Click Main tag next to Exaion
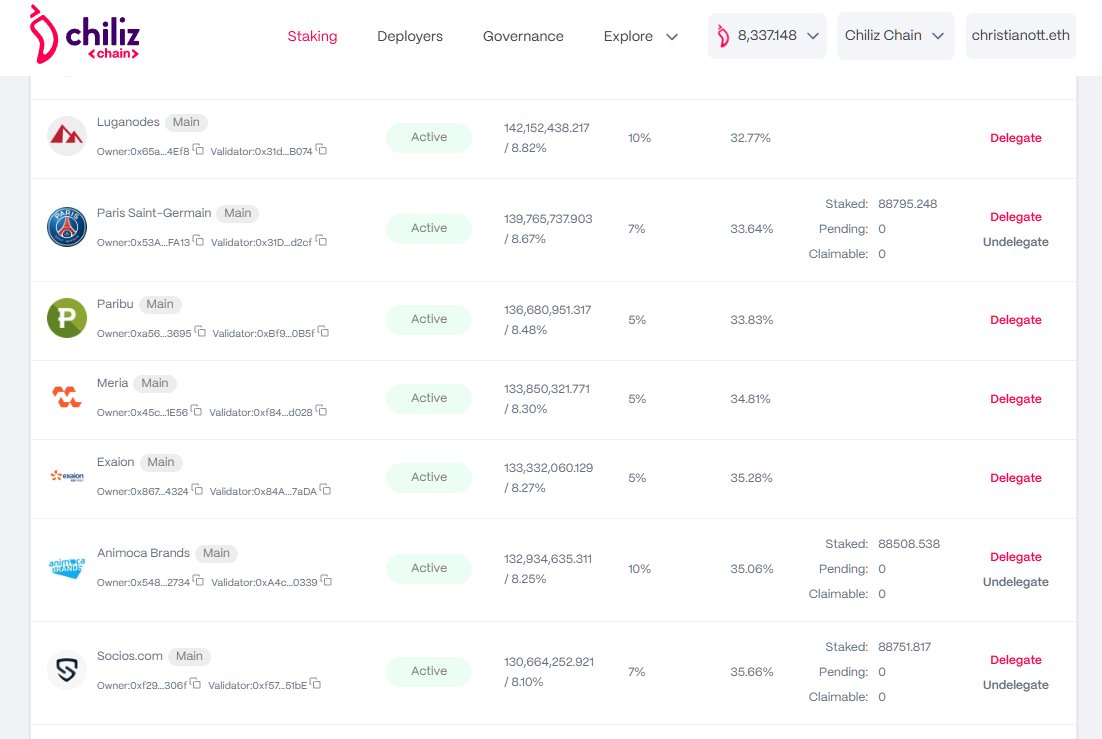The image size is (1102, 739). tap(161, 462)
